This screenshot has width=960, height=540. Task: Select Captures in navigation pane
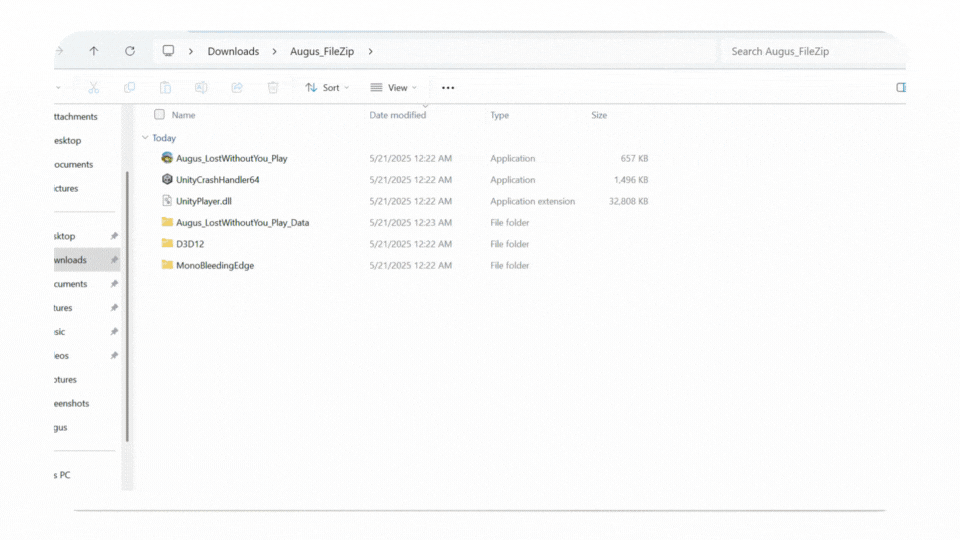(65, 380)
